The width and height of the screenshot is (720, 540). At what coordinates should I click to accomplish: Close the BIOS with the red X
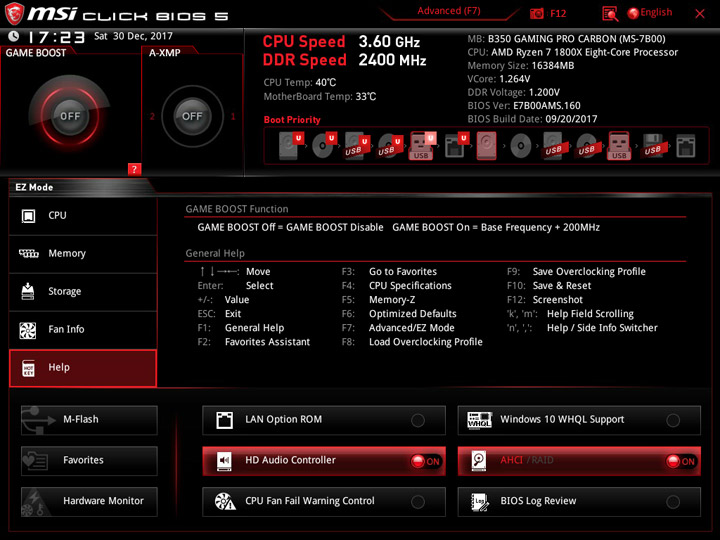tap(700, 14)
